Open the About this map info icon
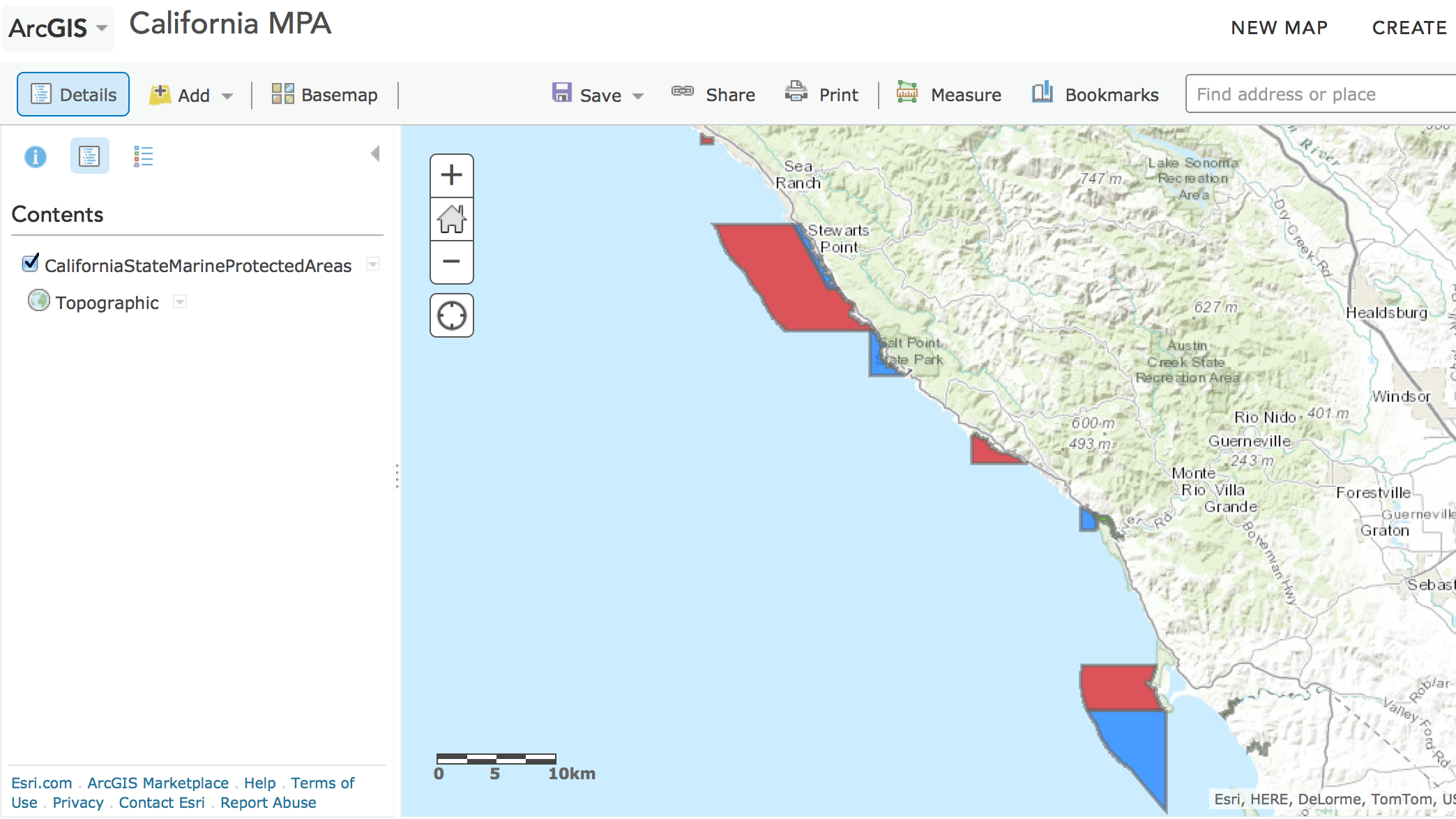The height and width of the screenshot is (819, 1456). pyautogui.click(x=36, y=156)
